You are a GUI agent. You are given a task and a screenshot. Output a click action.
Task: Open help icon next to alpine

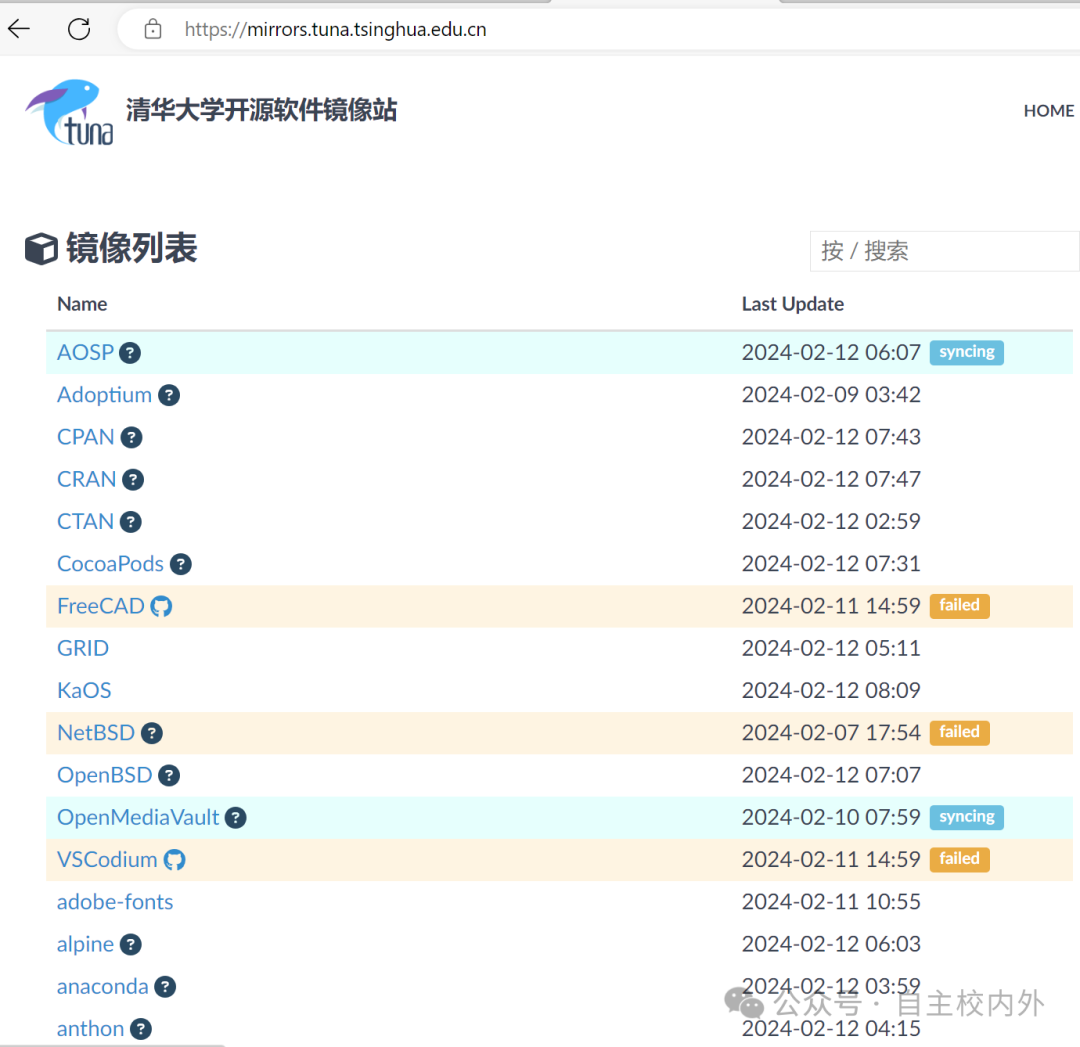(x=130, y=944)
